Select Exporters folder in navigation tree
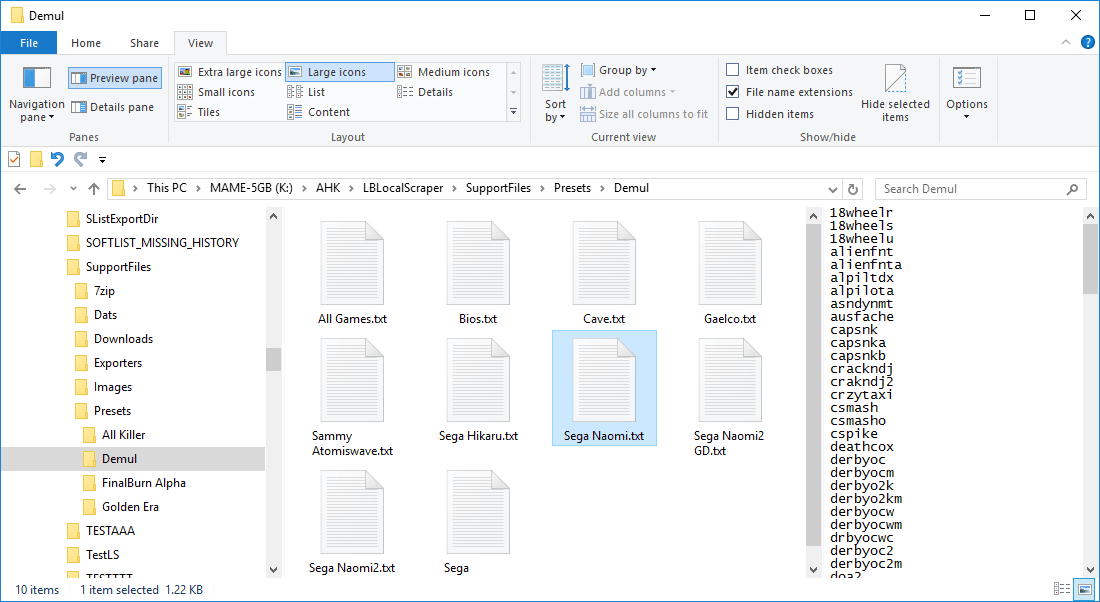The height and width of the screenshot is (602, 1100). point(109,363)
